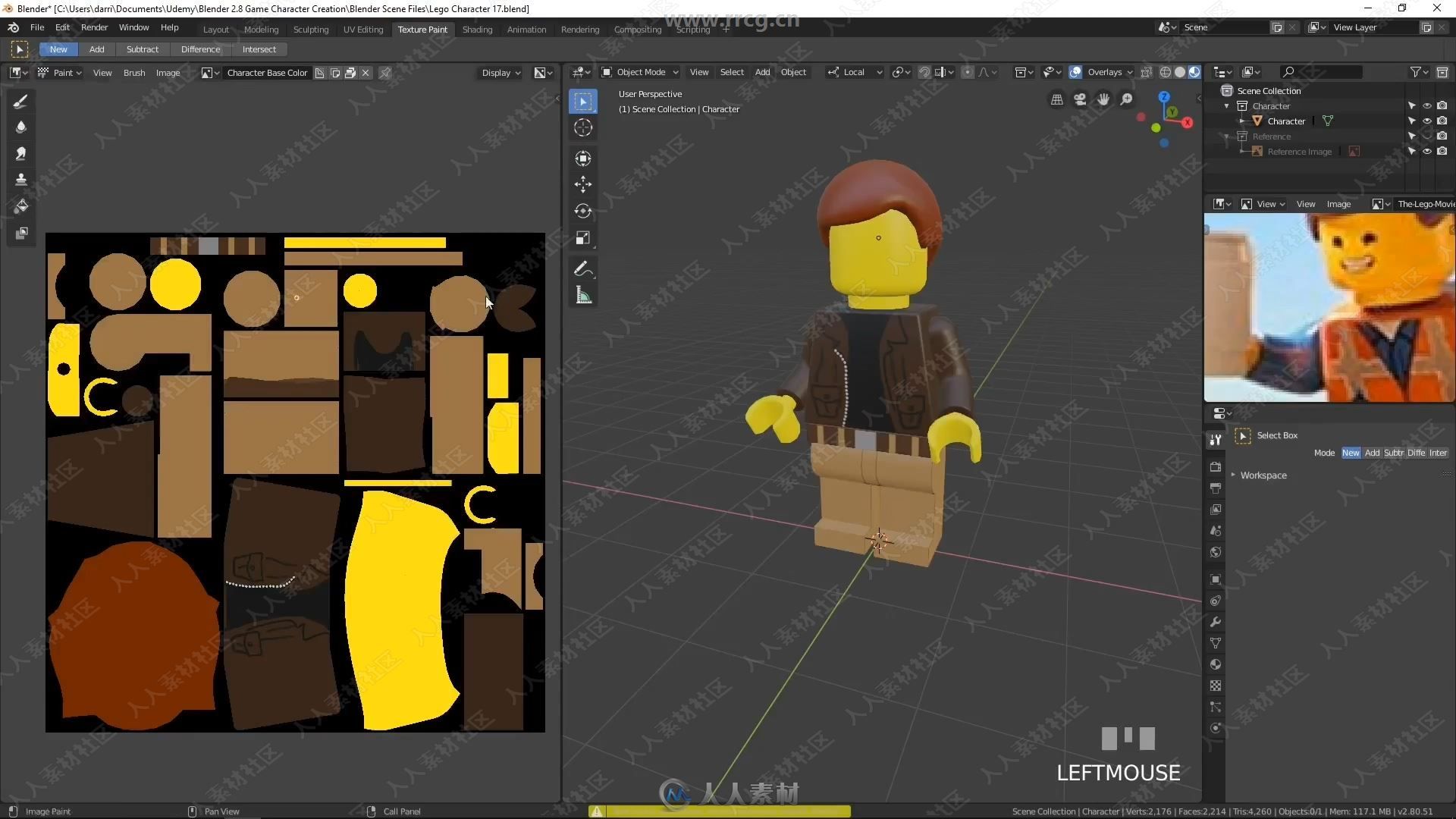Viewport: 1456px width, 819px height.
Task: Activate the Move tool in the viewport toolbar
Action: [x=582, y=184]
